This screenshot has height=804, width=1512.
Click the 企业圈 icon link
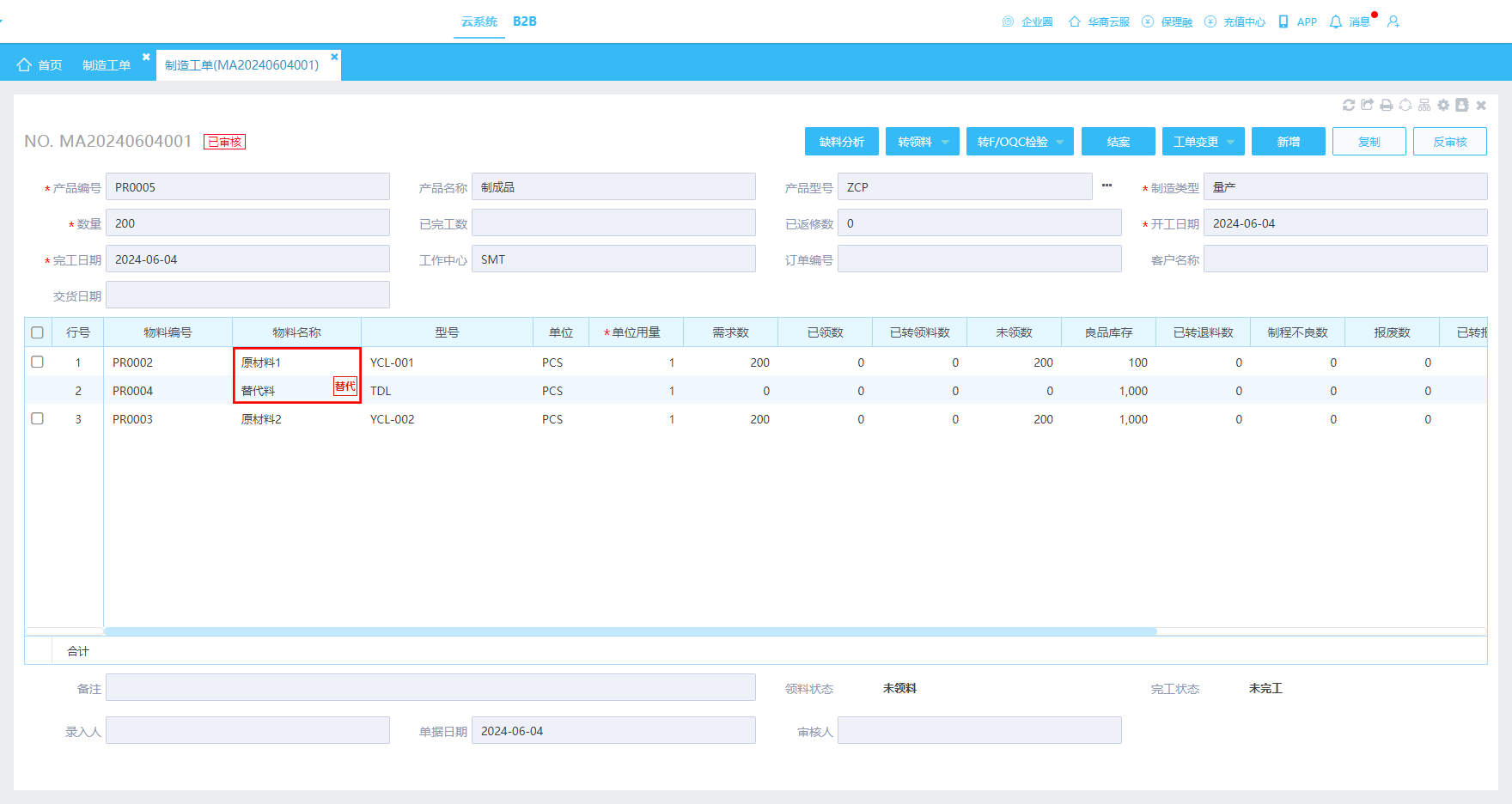click(x=1027, y=21)
